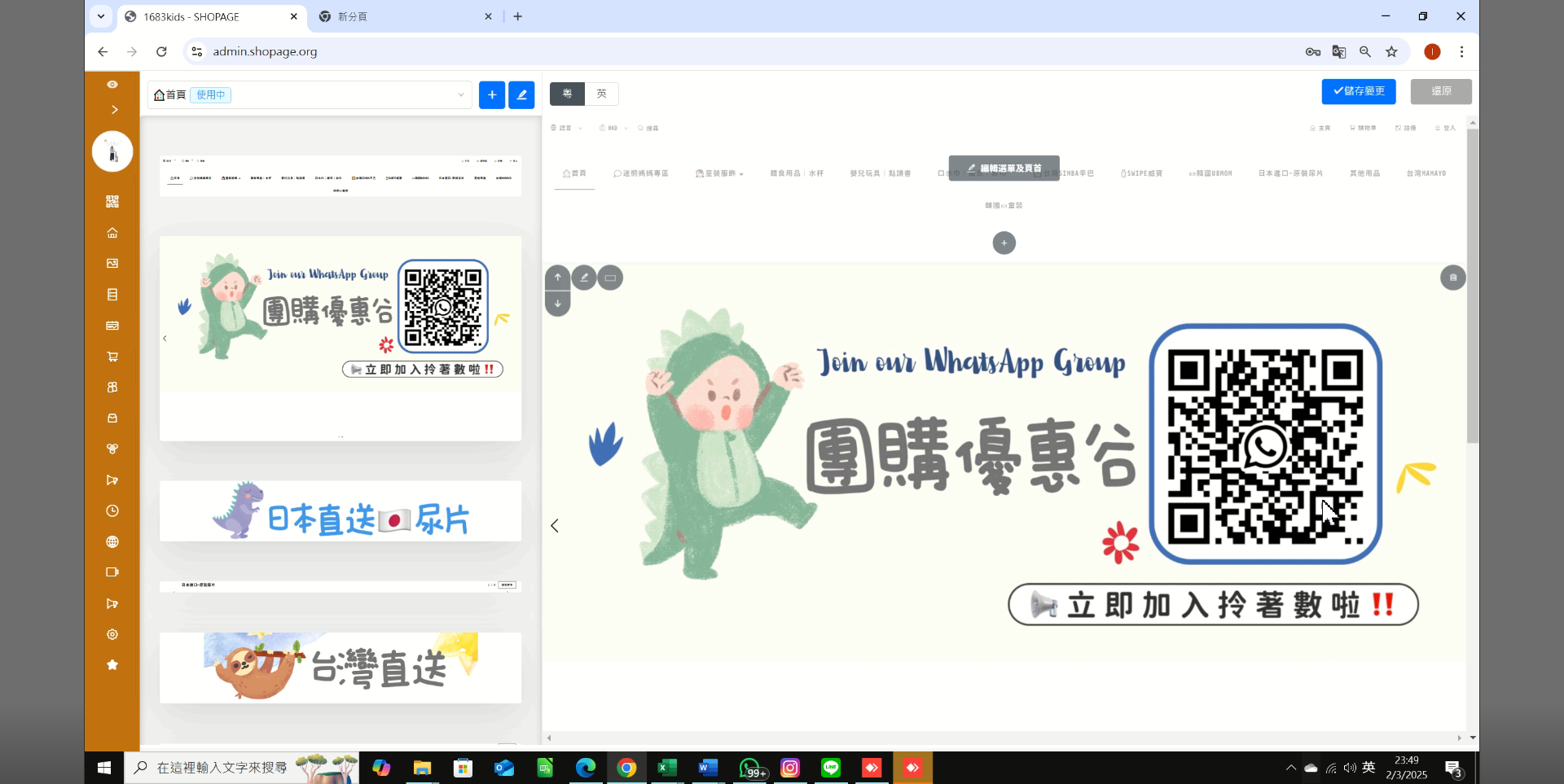The height and width of the screenshot is (784, 1564).
Task: Click the eye preview icon atop the orange sidebar
Action: pos(112,85)
